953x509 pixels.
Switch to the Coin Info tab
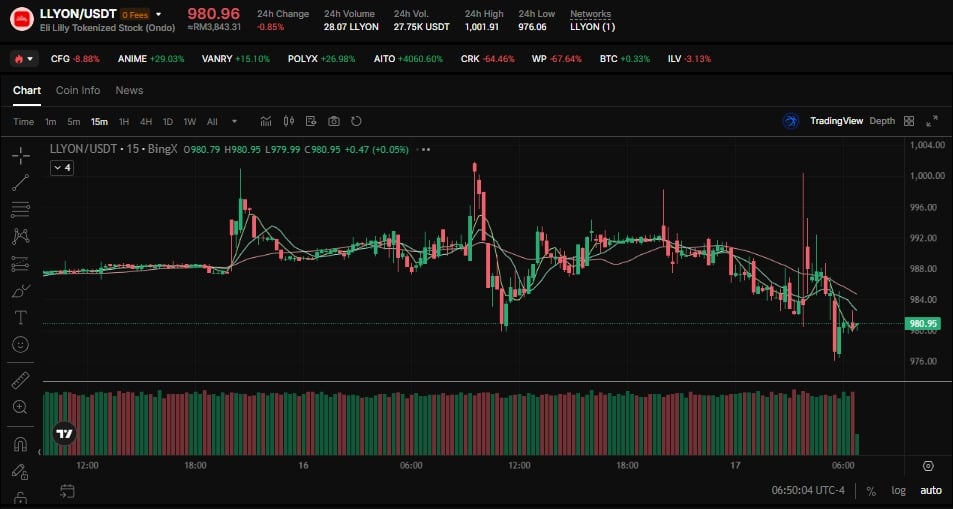point(78,90)
